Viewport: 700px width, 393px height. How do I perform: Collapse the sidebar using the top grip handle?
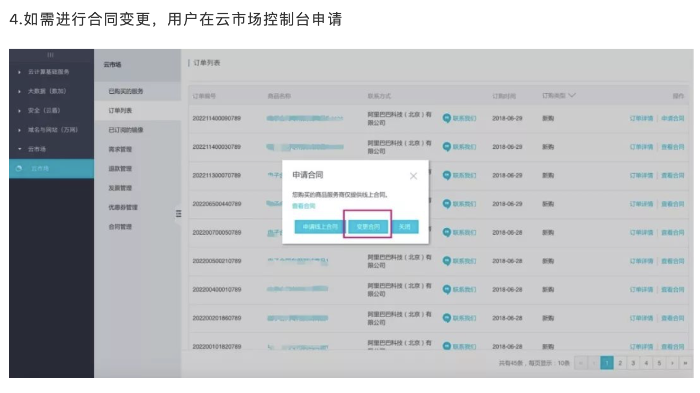click(50, 54)
